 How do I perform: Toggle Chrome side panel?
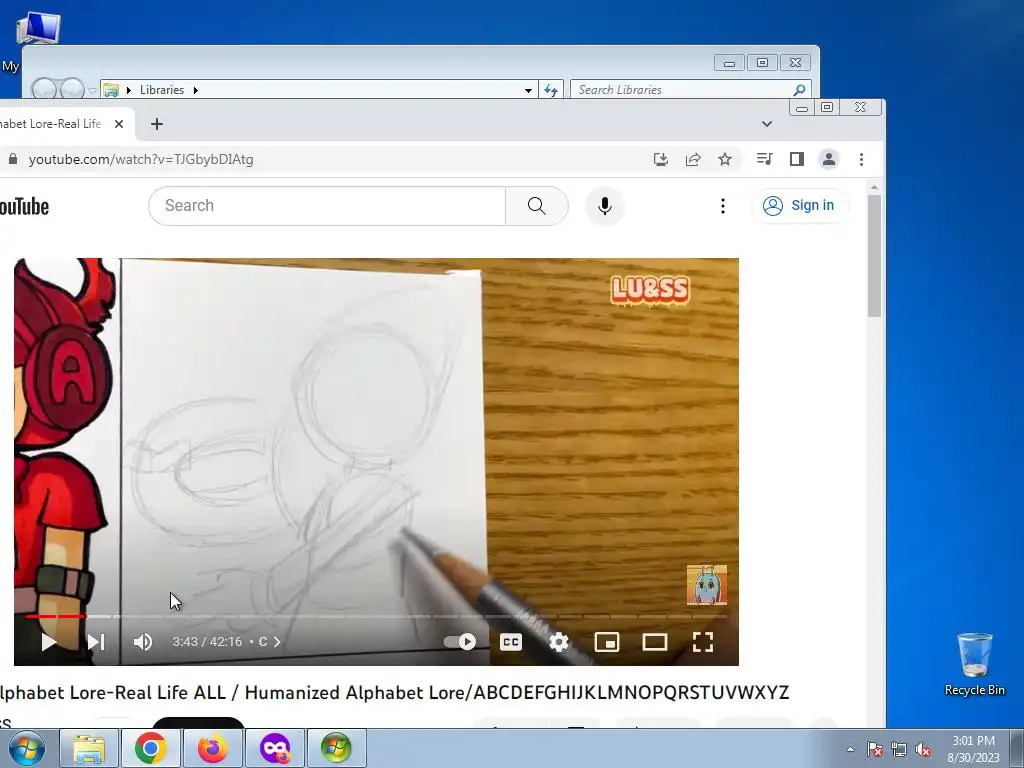(x=797, y=159)
